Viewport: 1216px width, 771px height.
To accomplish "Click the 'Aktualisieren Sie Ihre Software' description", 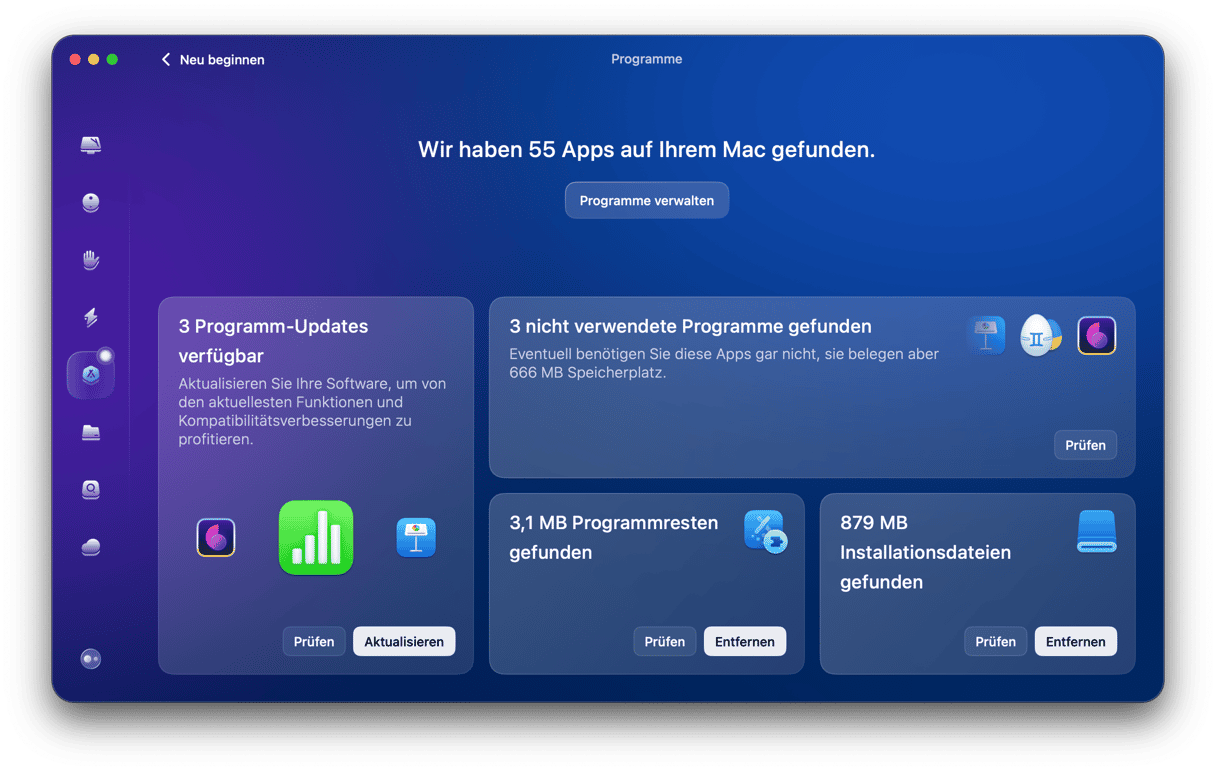I will tap(312, 411).
